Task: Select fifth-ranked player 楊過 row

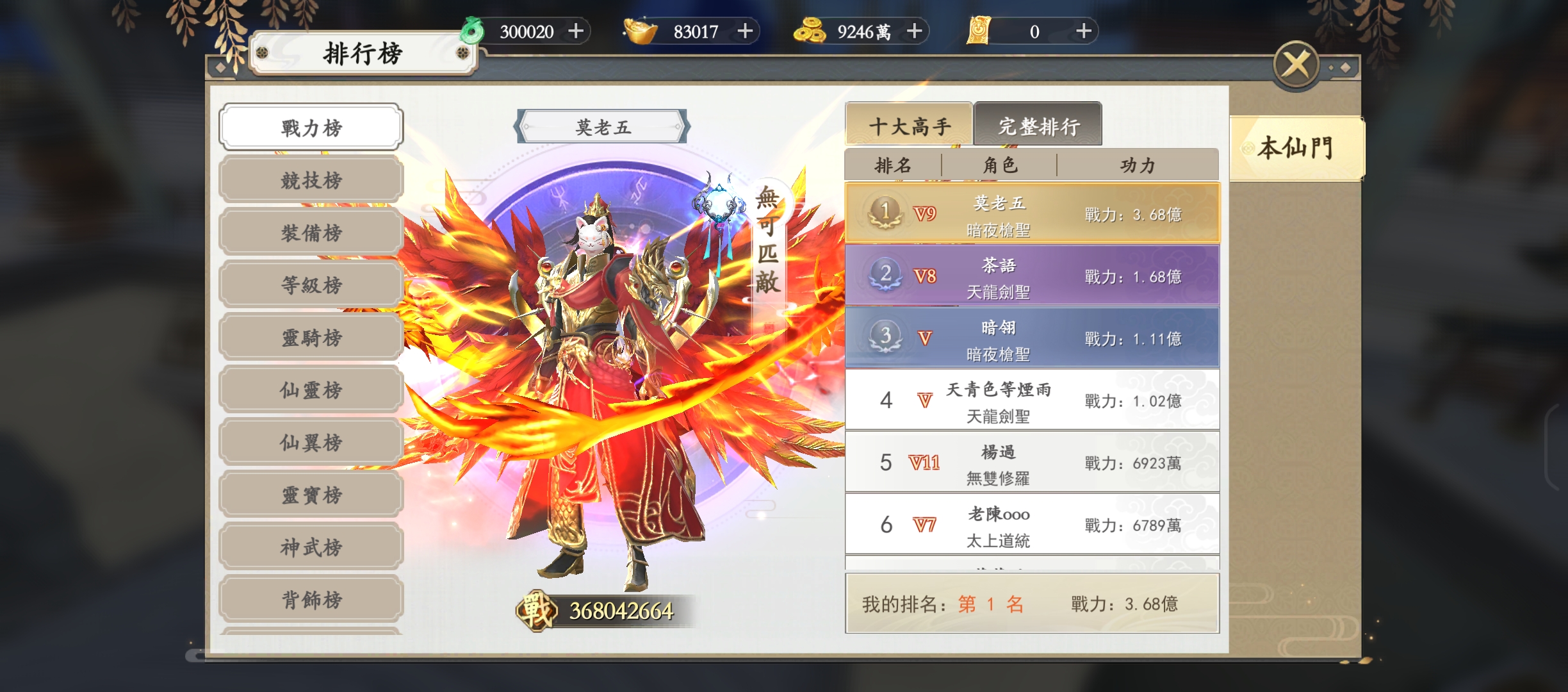Action: [1033, 462]
